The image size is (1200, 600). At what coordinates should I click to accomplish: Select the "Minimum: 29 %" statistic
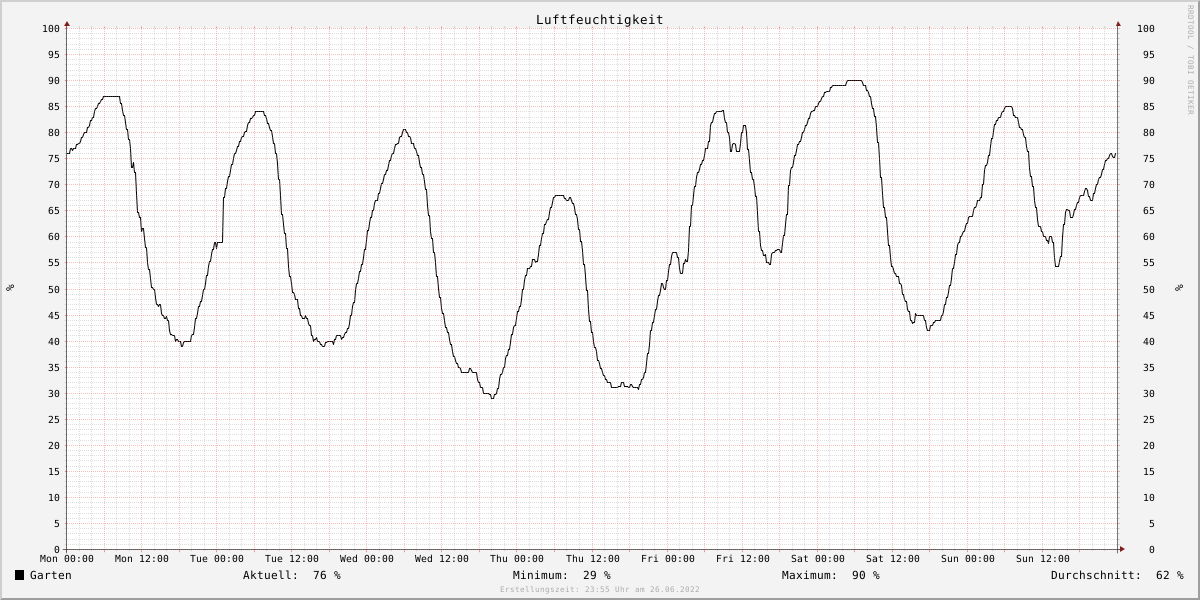click(562, 575)
